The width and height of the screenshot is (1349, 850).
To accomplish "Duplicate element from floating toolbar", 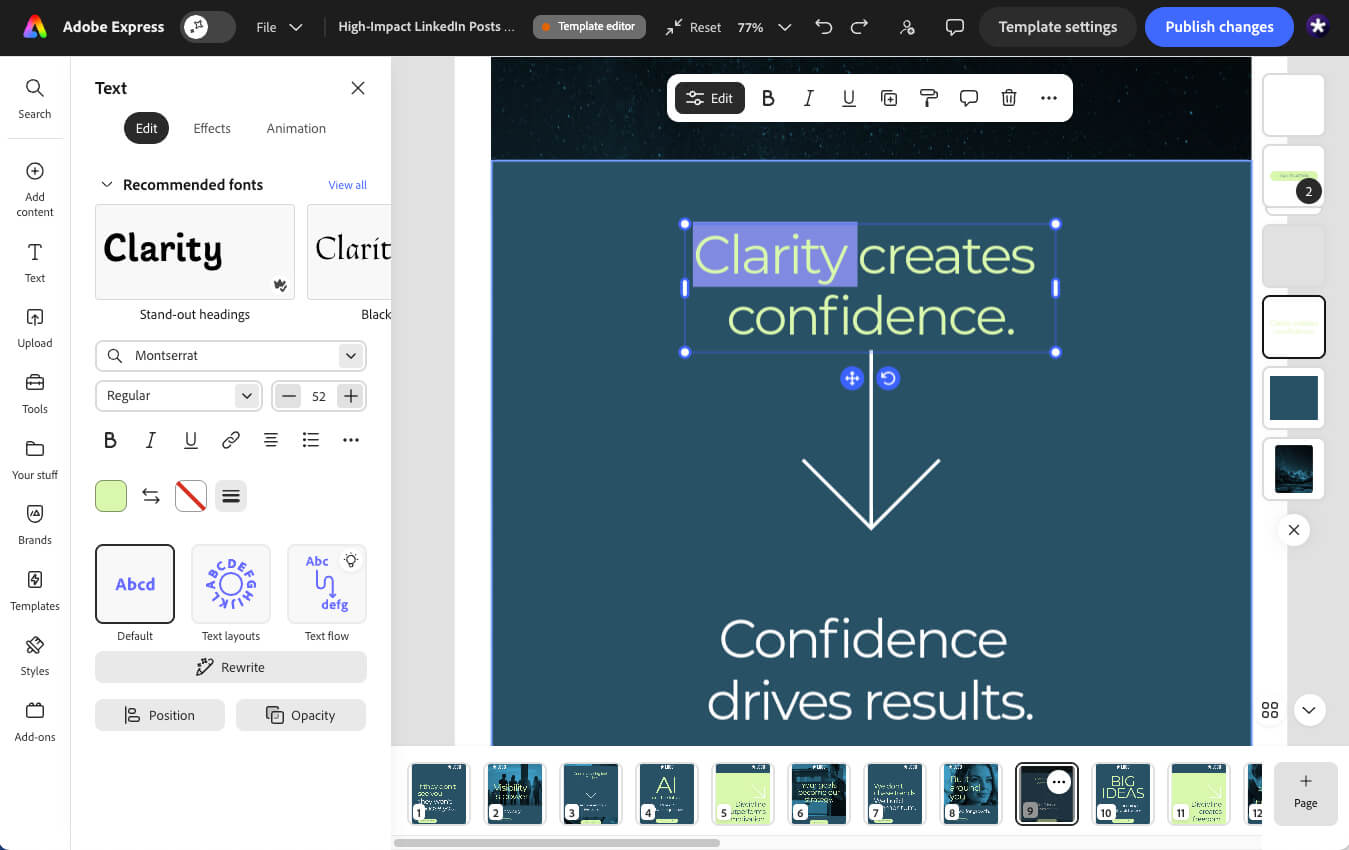I will pyautogui.click(x=888, y=98).
